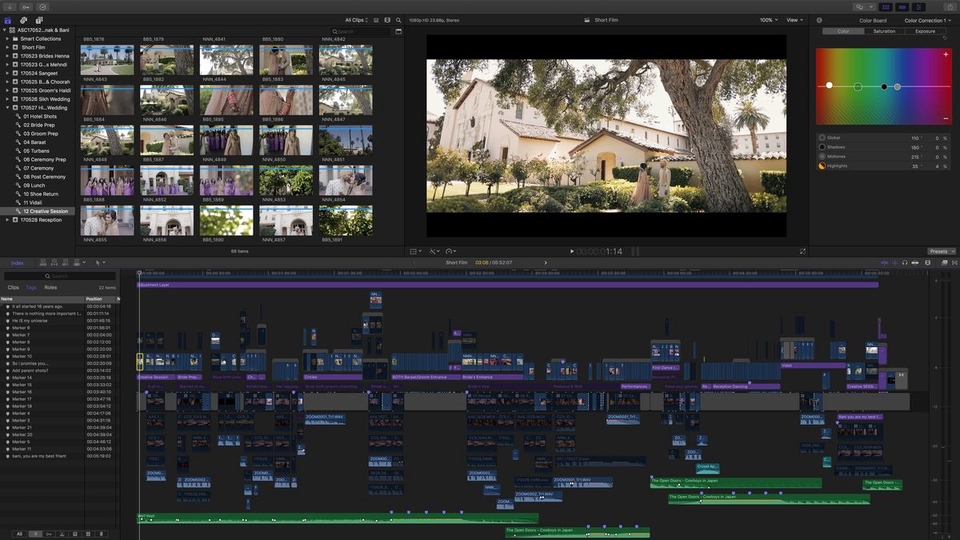Open the Color Correction 1 dropdown

click(x=928, y=20)
